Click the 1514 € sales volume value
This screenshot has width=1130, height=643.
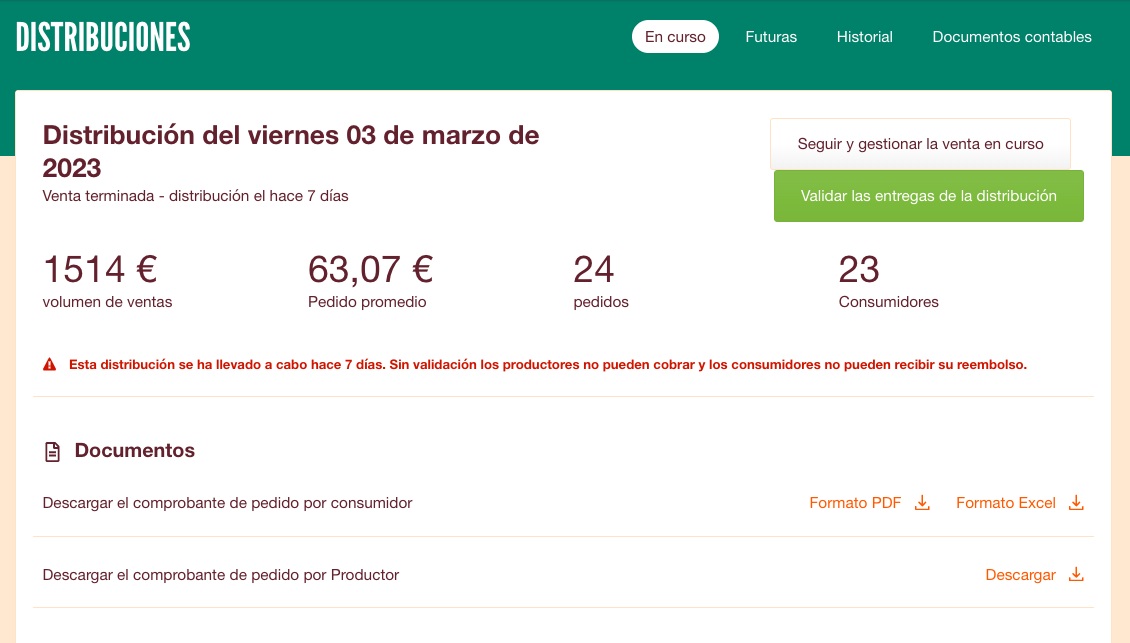tap(100, 270)
